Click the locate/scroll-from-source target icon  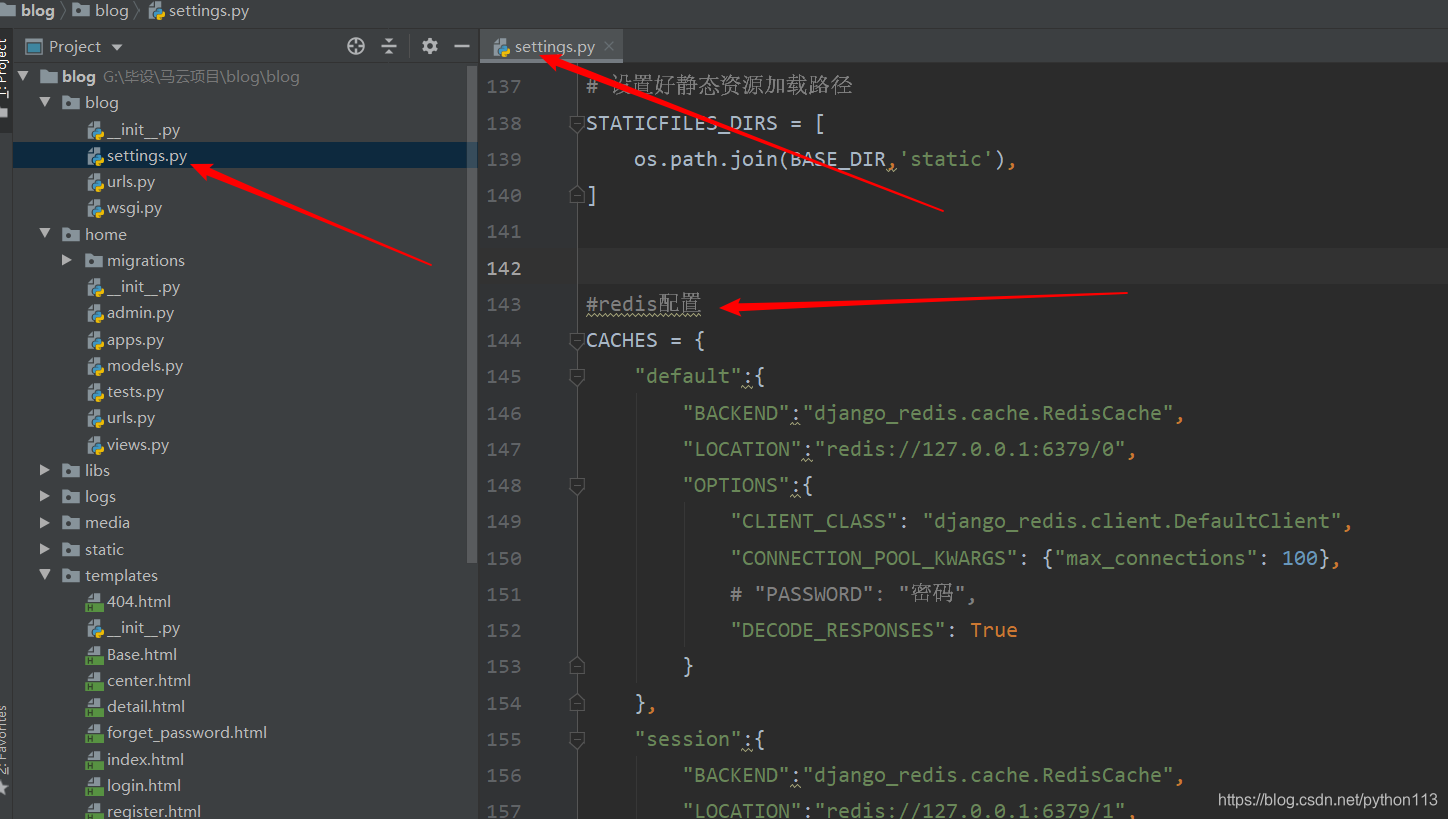[x=356, y=46]
